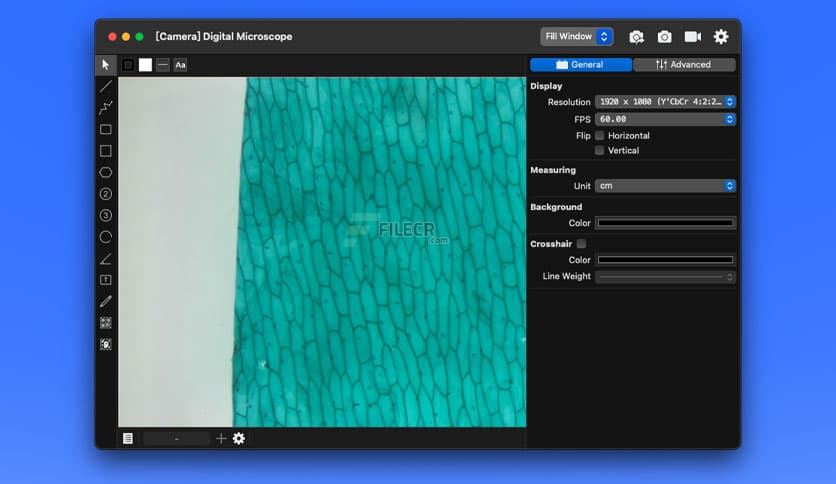
Task: Switch to the General tab
Action: [581, 65]
